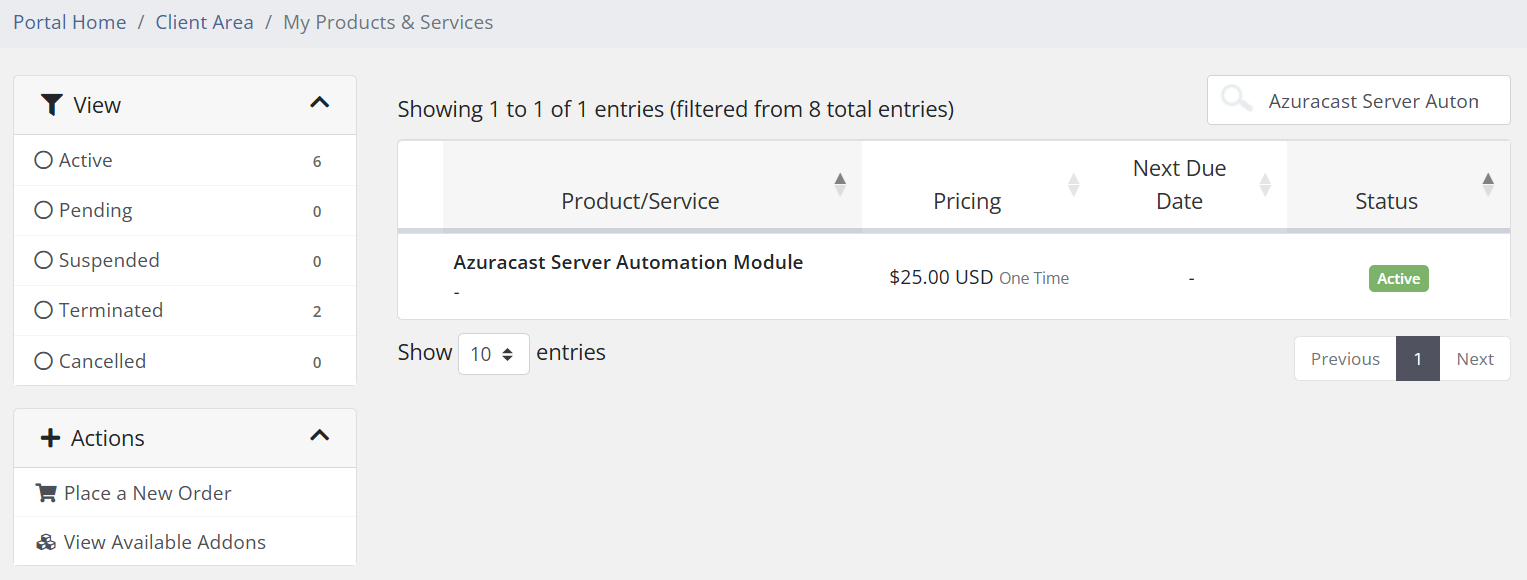
Task: Click the plus icon beside Actions
Action: [x=49, y=438]
